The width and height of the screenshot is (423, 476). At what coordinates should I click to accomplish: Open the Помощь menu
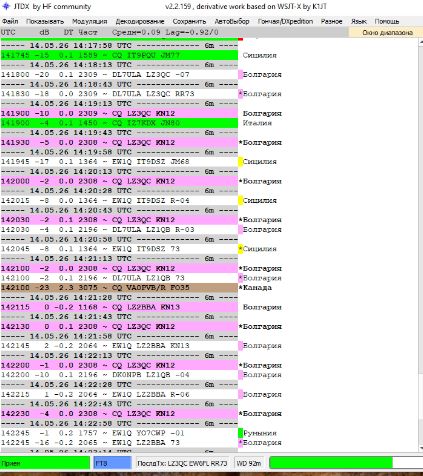[387, 21]
